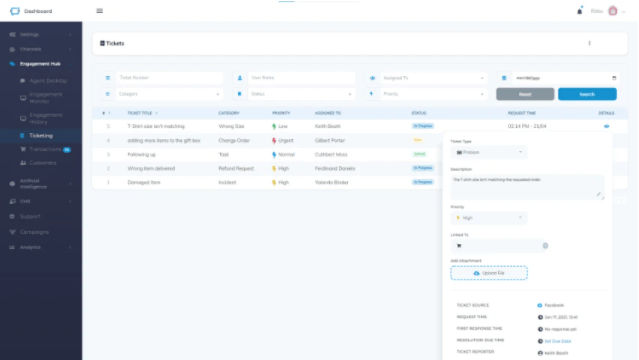
Task: Expand the Channels sidebar menu
Action: point(41,49)
